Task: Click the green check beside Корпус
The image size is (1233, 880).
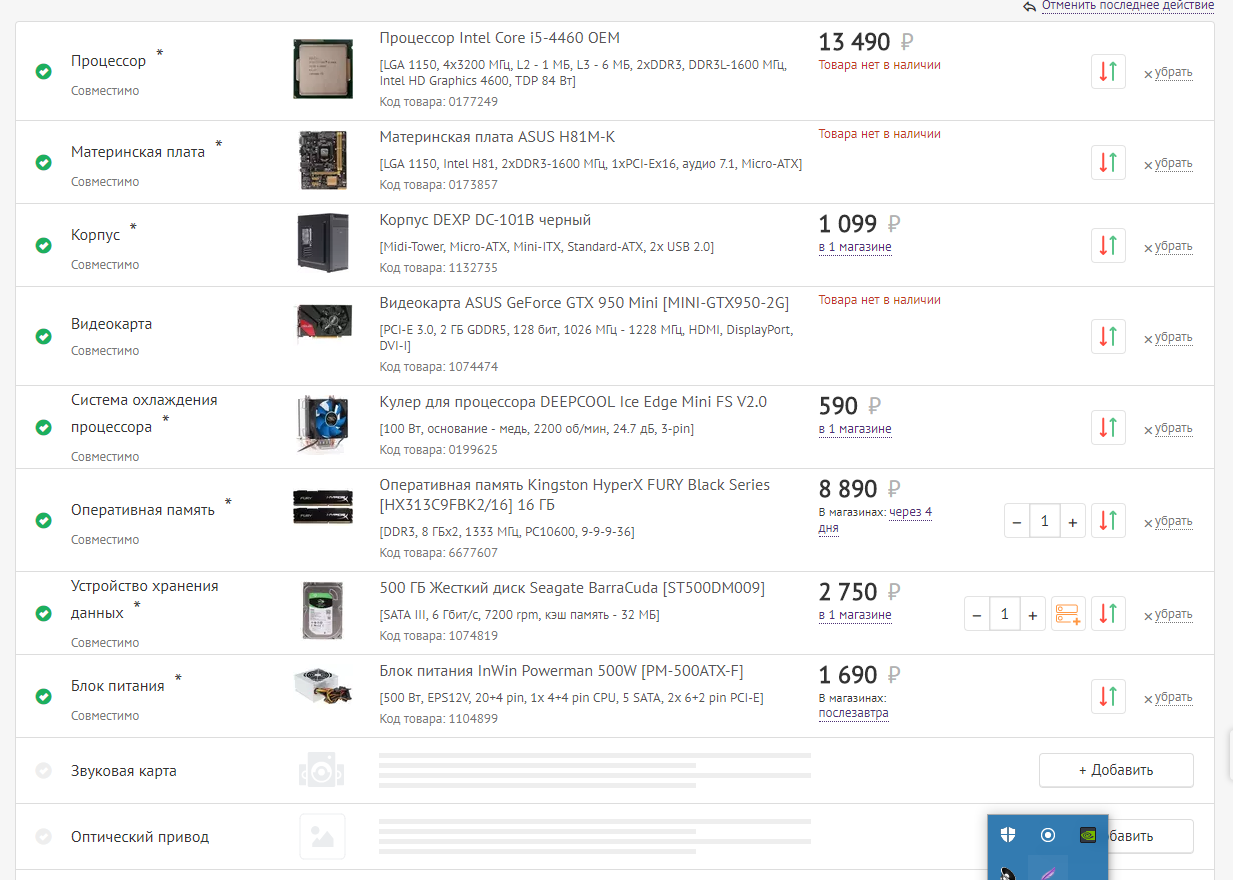Action: pyautogui.click(x=43, y=245)
